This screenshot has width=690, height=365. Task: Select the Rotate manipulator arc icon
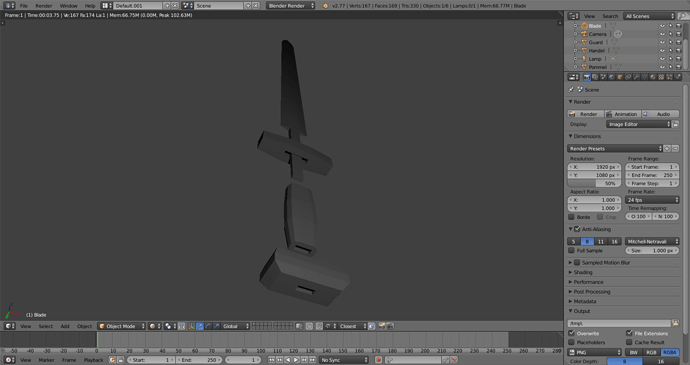pos(208,326)
